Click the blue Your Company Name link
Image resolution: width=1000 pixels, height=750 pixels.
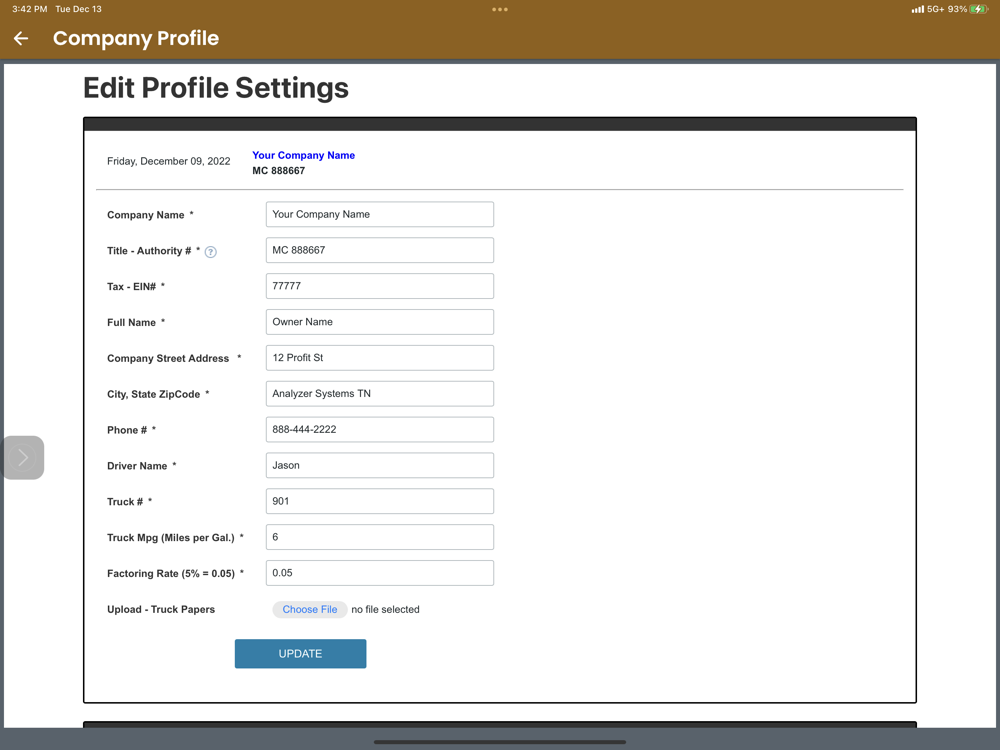click(x=304, y=155)
